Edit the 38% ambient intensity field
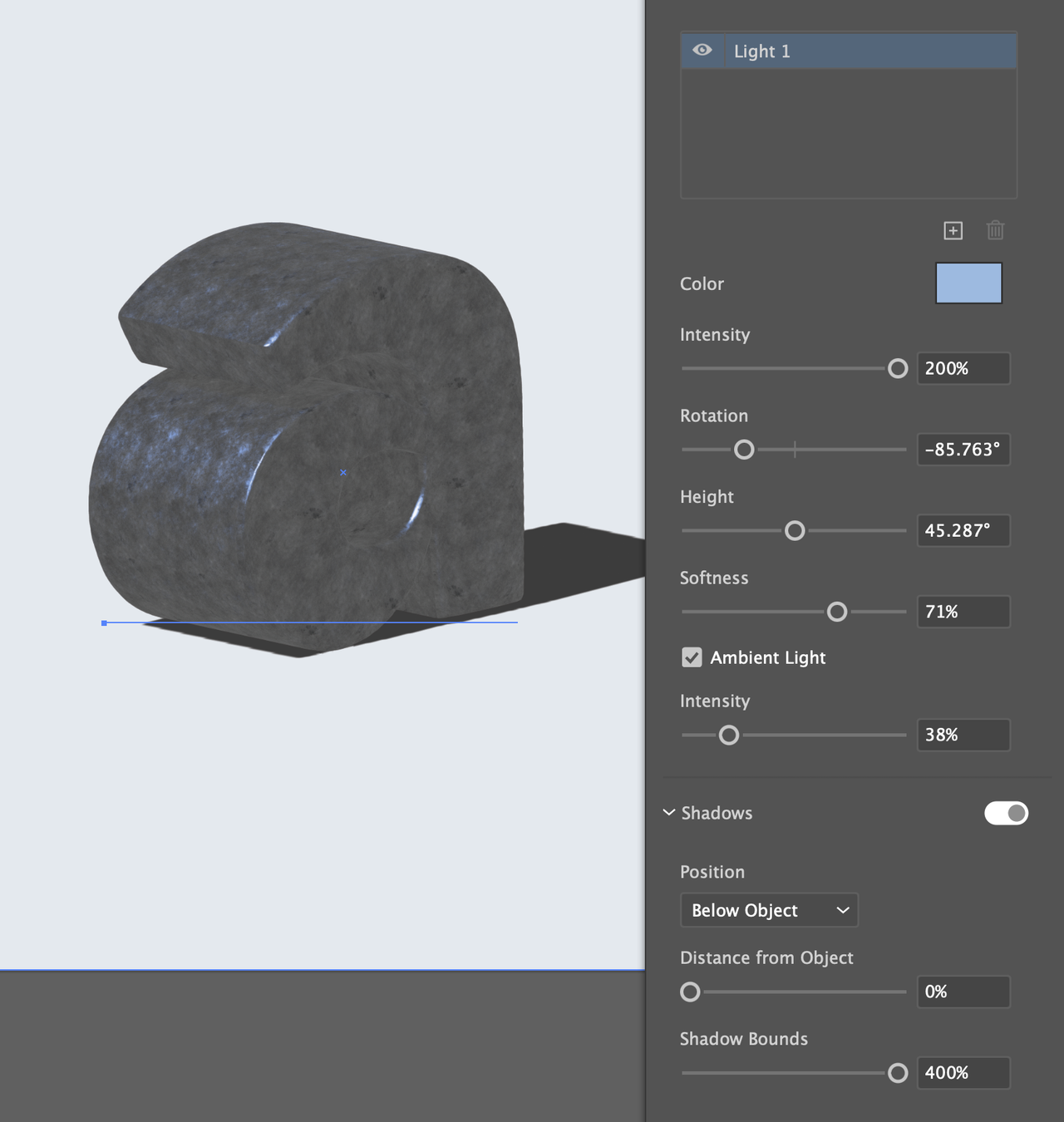The image size is (1064, 1122). (963, 735)
